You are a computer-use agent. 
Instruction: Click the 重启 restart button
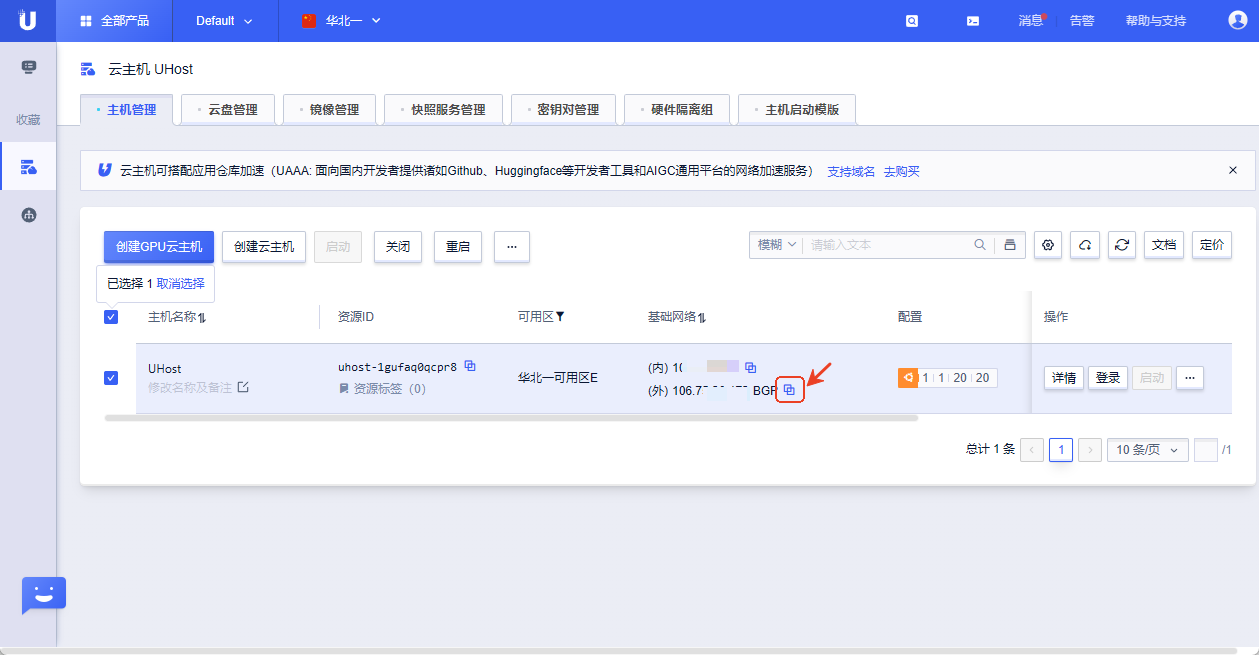pos(458,247)
